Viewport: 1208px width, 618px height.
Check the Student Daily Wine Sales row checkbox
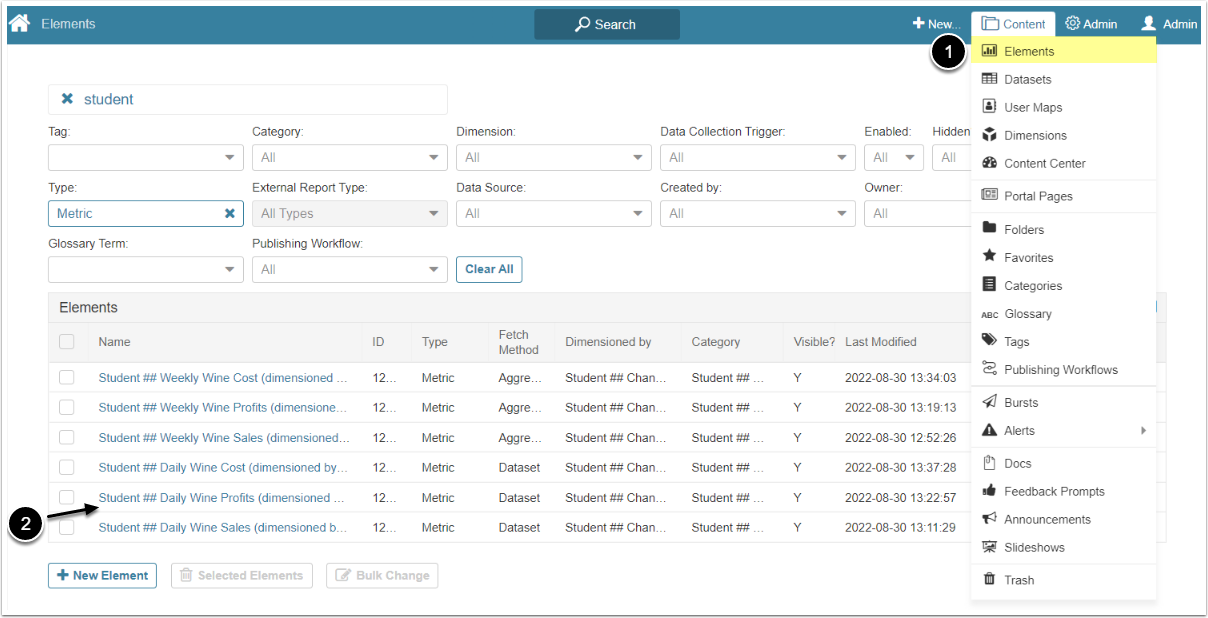click(67, 528)
